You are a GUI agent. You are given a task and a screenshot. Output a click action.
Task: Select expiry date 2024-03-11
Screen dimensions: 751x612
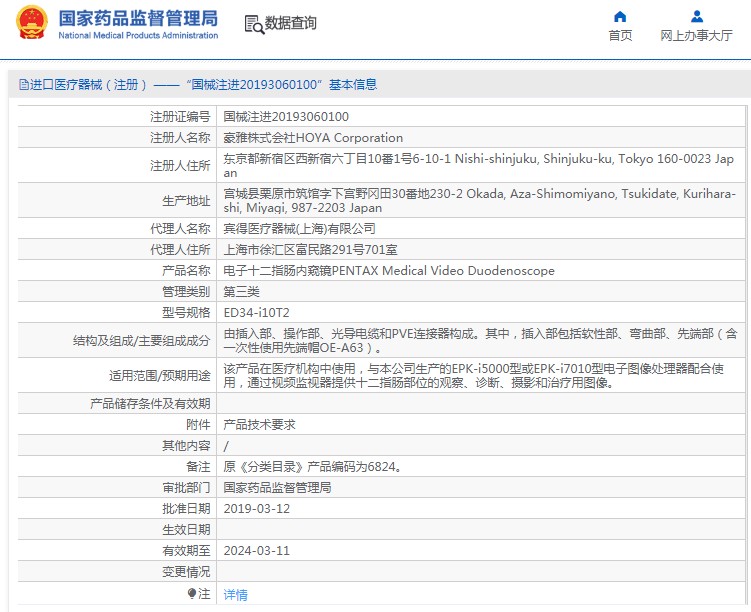[x=257, y=551]
